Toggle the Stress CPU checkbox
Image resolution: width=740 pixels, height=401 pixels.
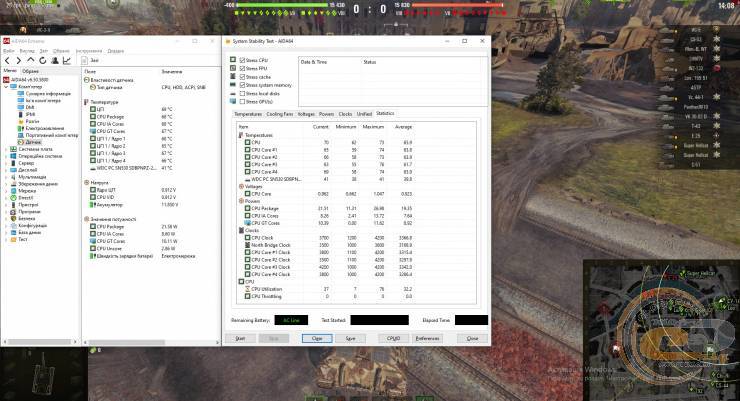pos(242,60)
